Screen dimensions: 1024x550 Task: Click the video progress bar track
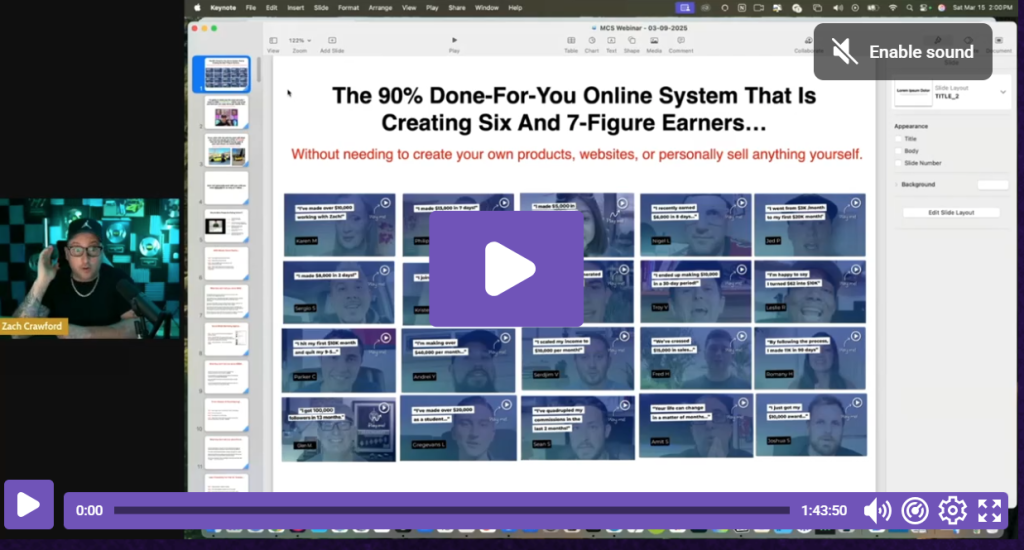[450, 511]
